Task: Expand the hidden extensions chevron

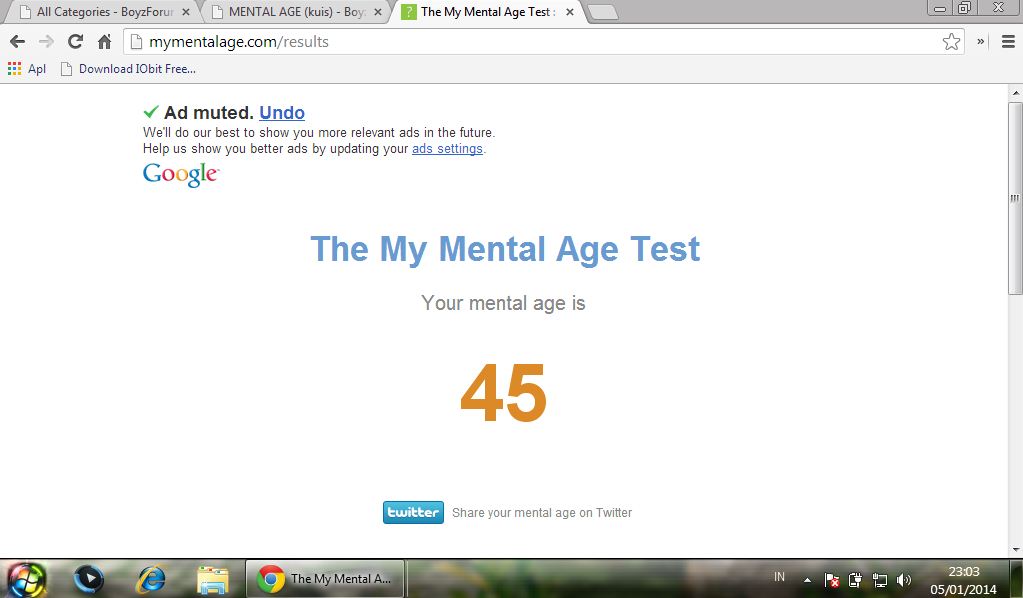Action: click(981, 42)
